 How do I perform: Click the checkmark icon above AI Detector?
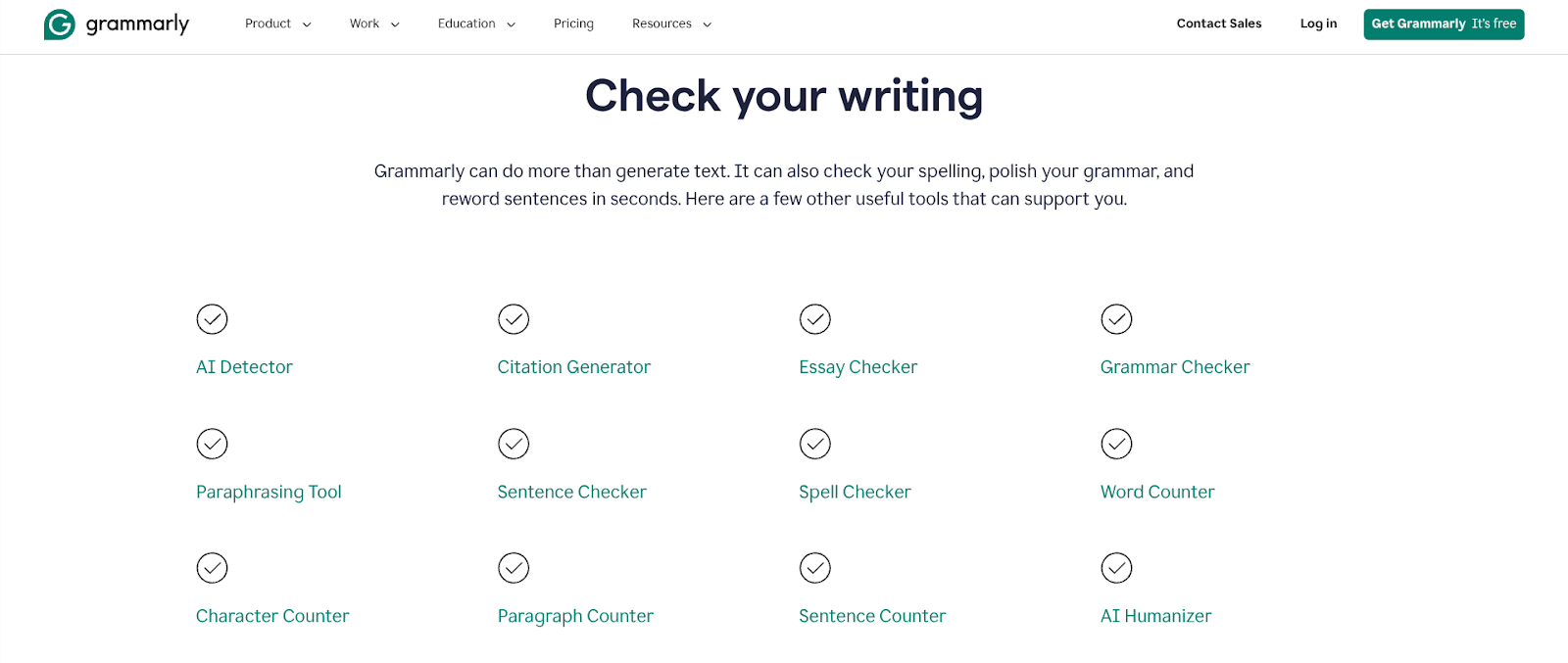point(212,319)
